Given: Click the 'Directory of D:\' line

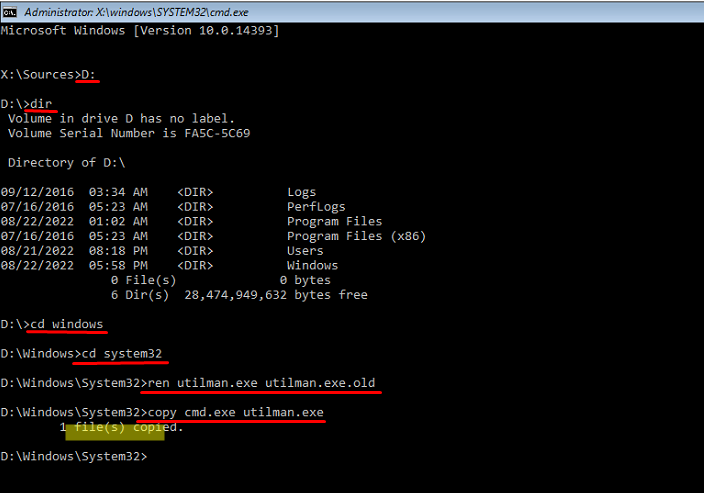Looking at the screenshot, I should [66, 162].
